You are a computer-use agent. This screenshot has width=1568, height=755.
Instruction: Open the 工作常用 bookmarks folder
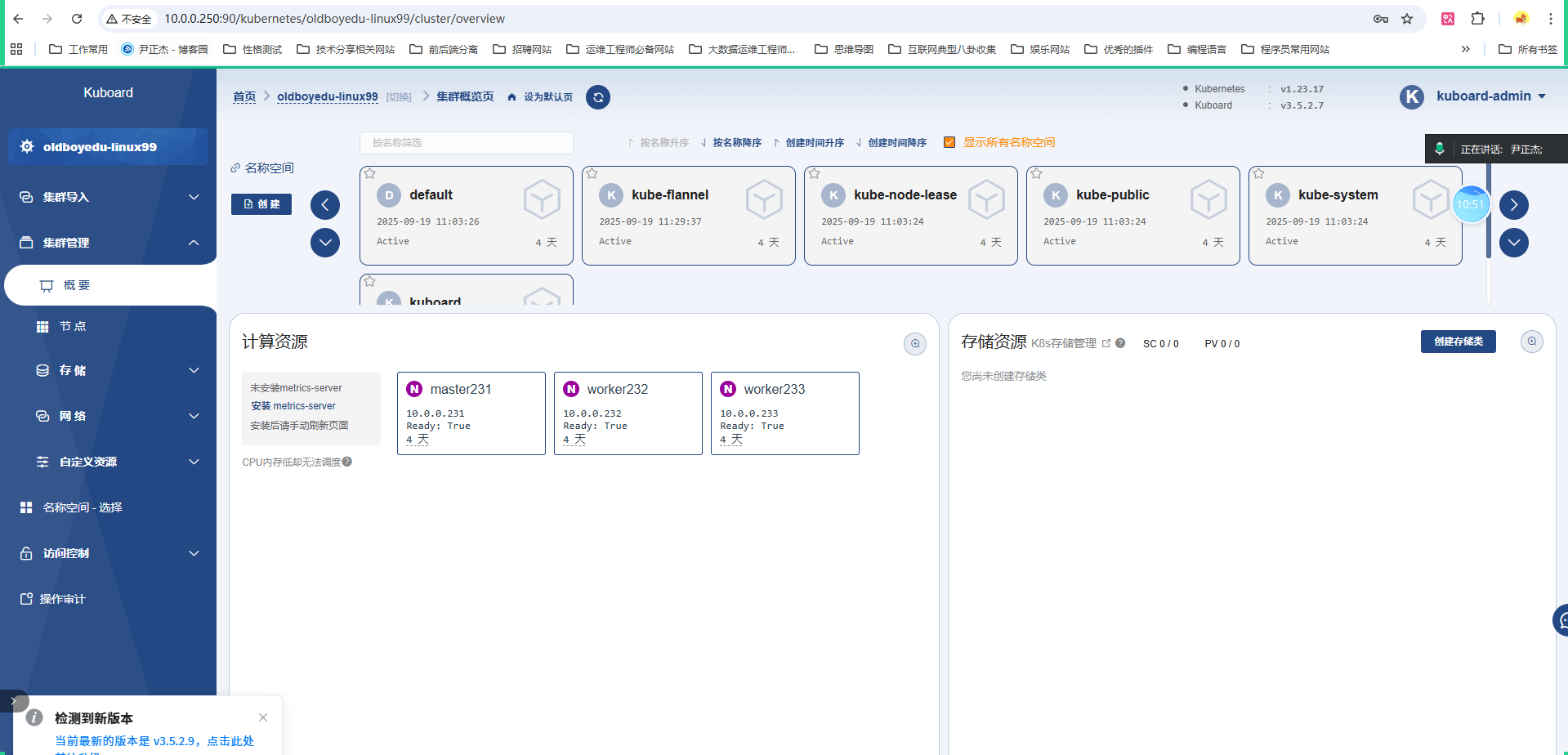[78, 49]
